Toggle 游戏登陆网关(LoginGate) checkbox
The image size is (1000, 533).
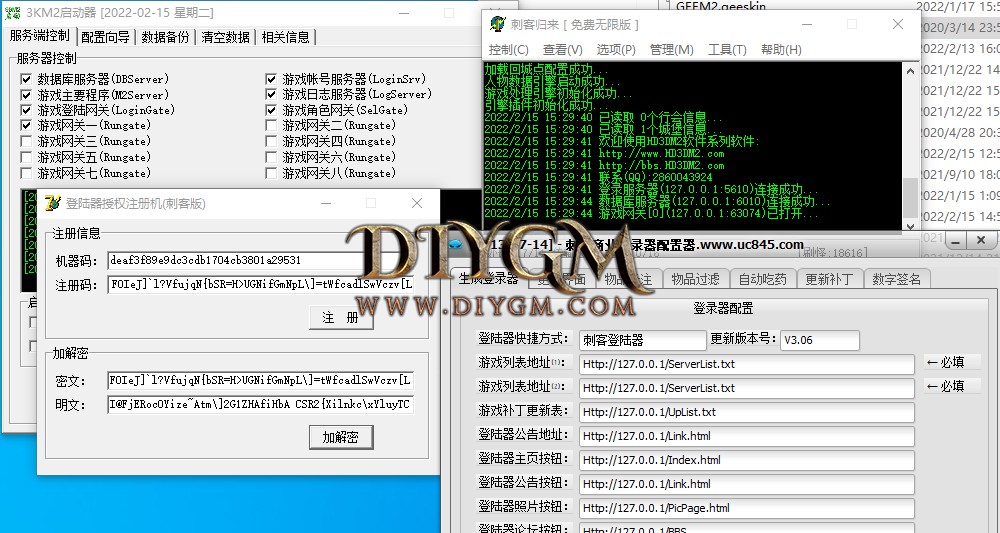[x=26, y=110]
